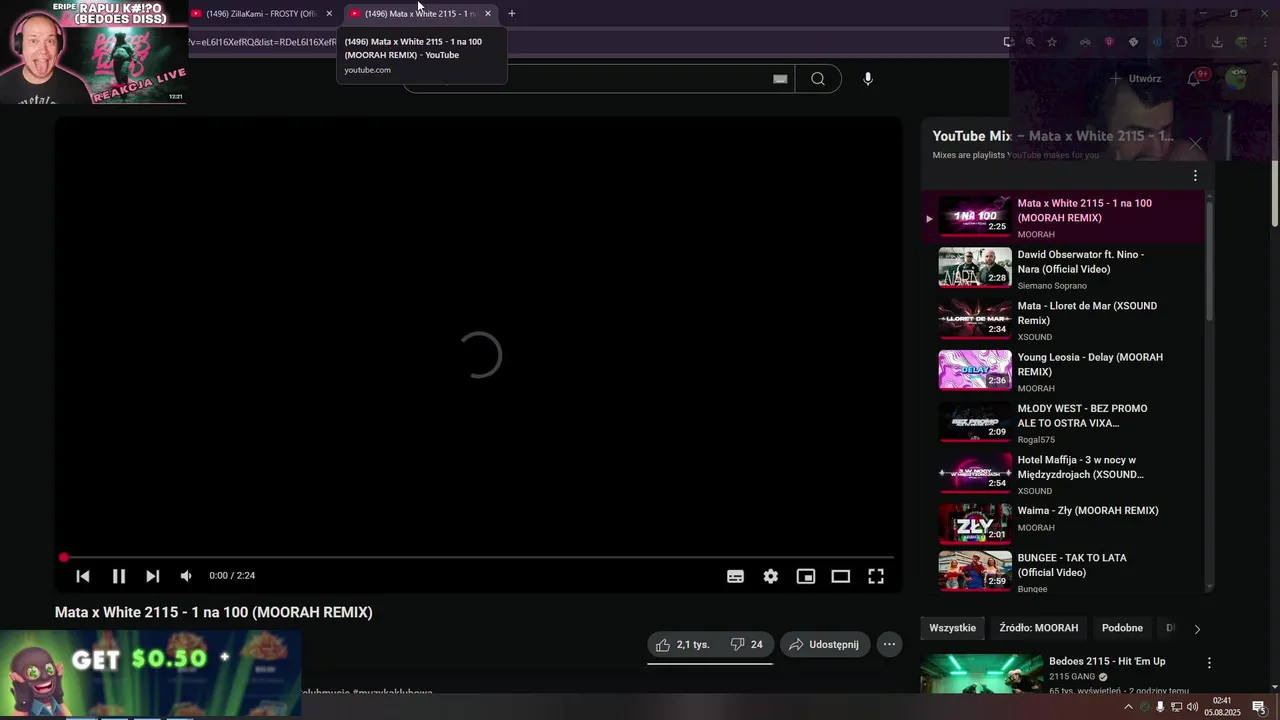This screenshot has height=720, width=1280.
Task: Open browser profile avatar in toolbar
Action: click(x=1241, y=42)
